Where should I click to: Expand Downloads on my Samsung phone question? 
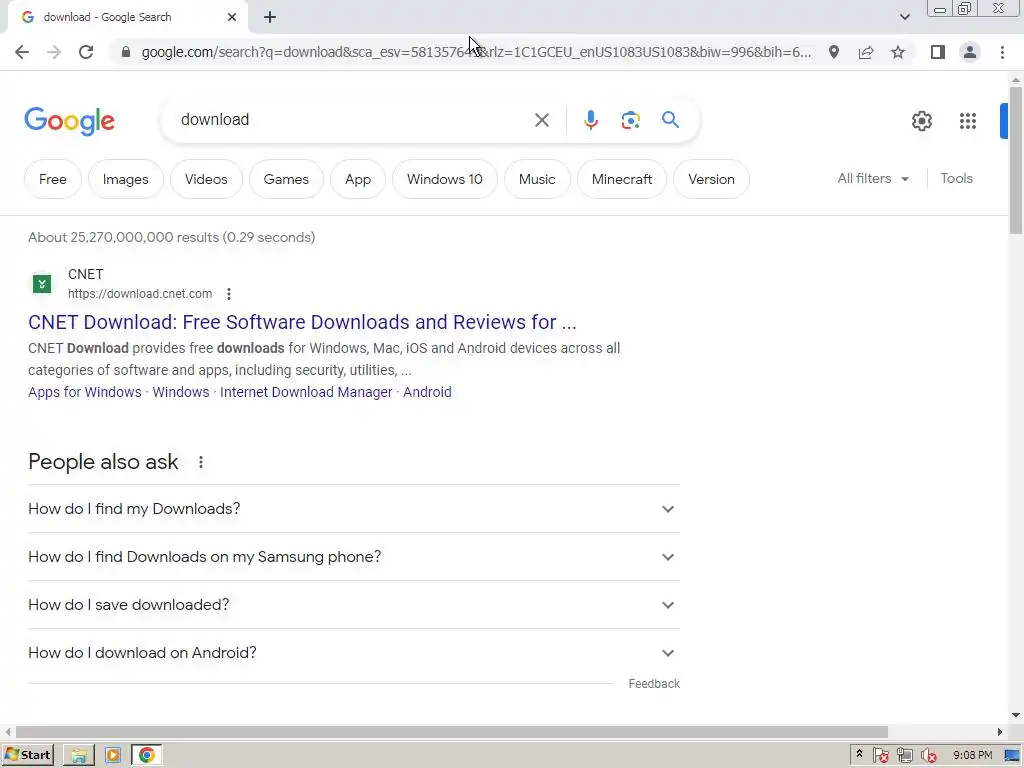pos(354,557)
